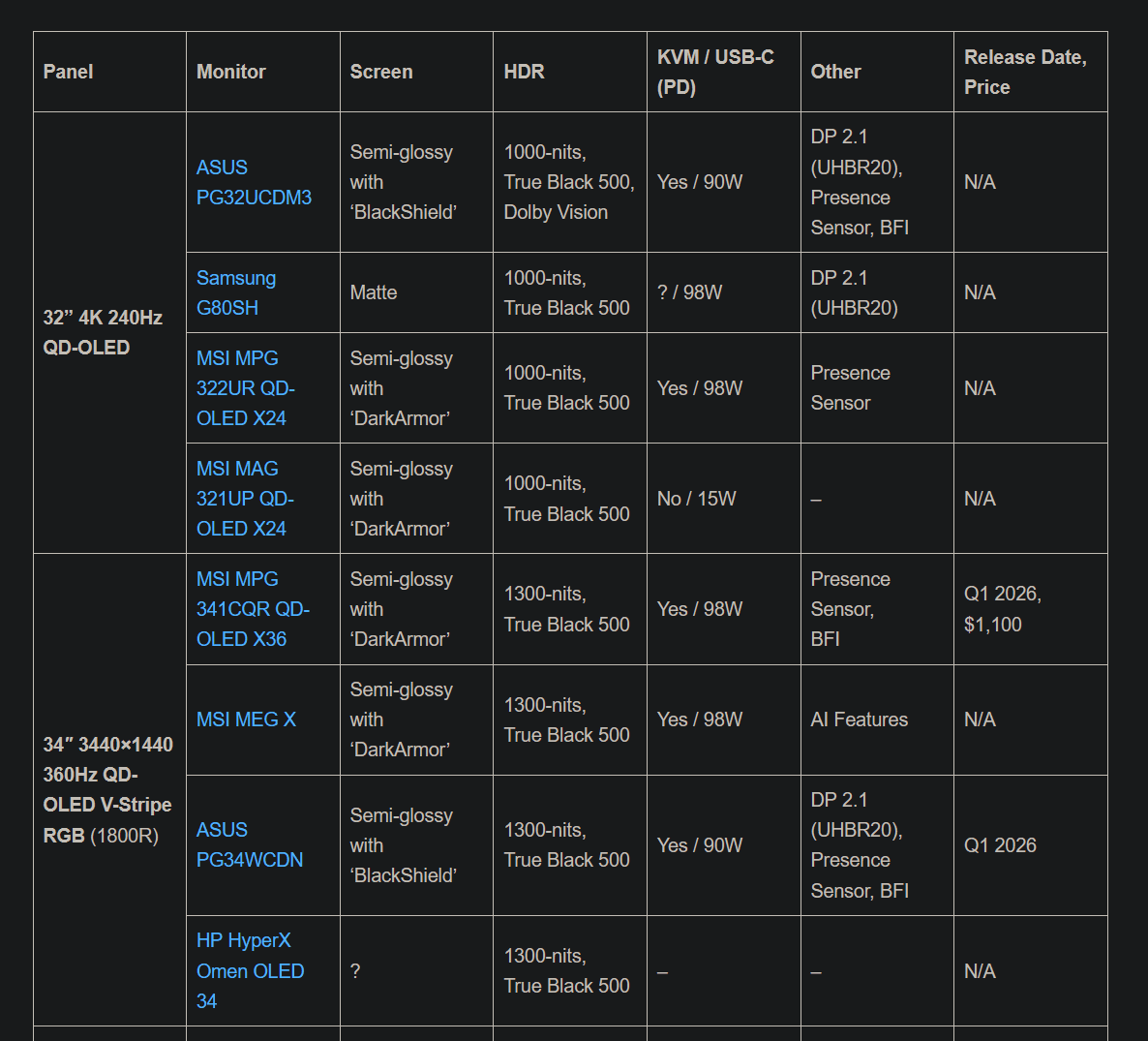Select the Other column header
The image size is (1148, 1041).
pyautogui.click(x=835, y=72)
